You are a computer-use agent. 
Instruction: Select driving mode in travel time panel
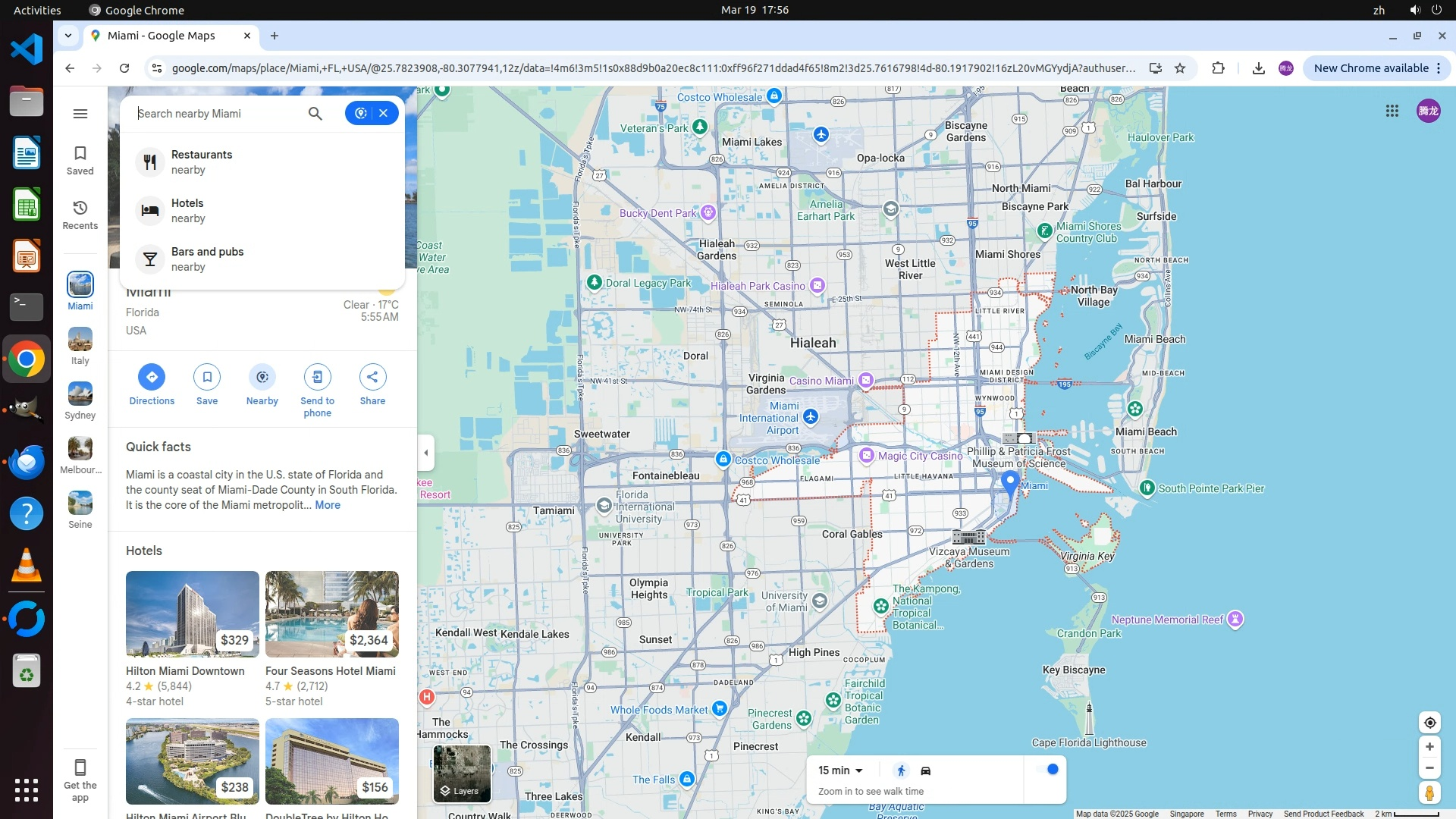coord(926,770)
